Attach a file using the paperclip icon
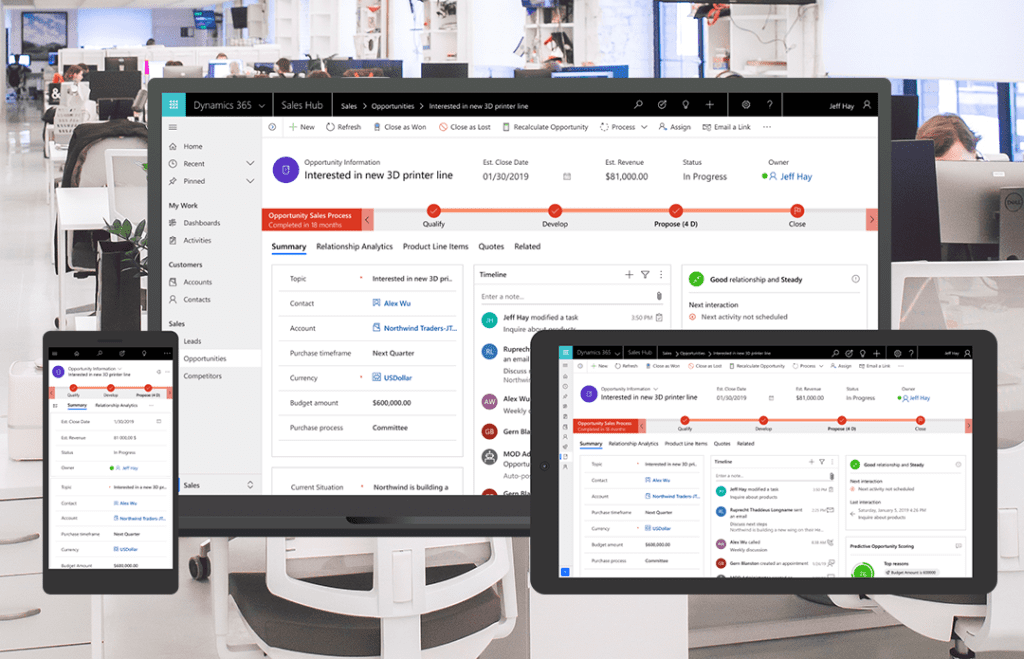The image size is (1024, 659). pyautogui.click(x=659, y=296)
